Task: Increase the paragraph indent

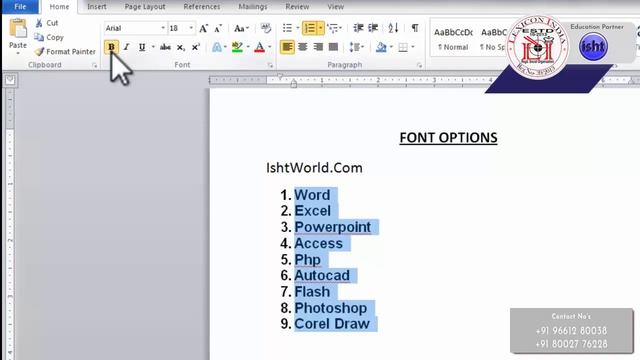Action: [373, 28]
